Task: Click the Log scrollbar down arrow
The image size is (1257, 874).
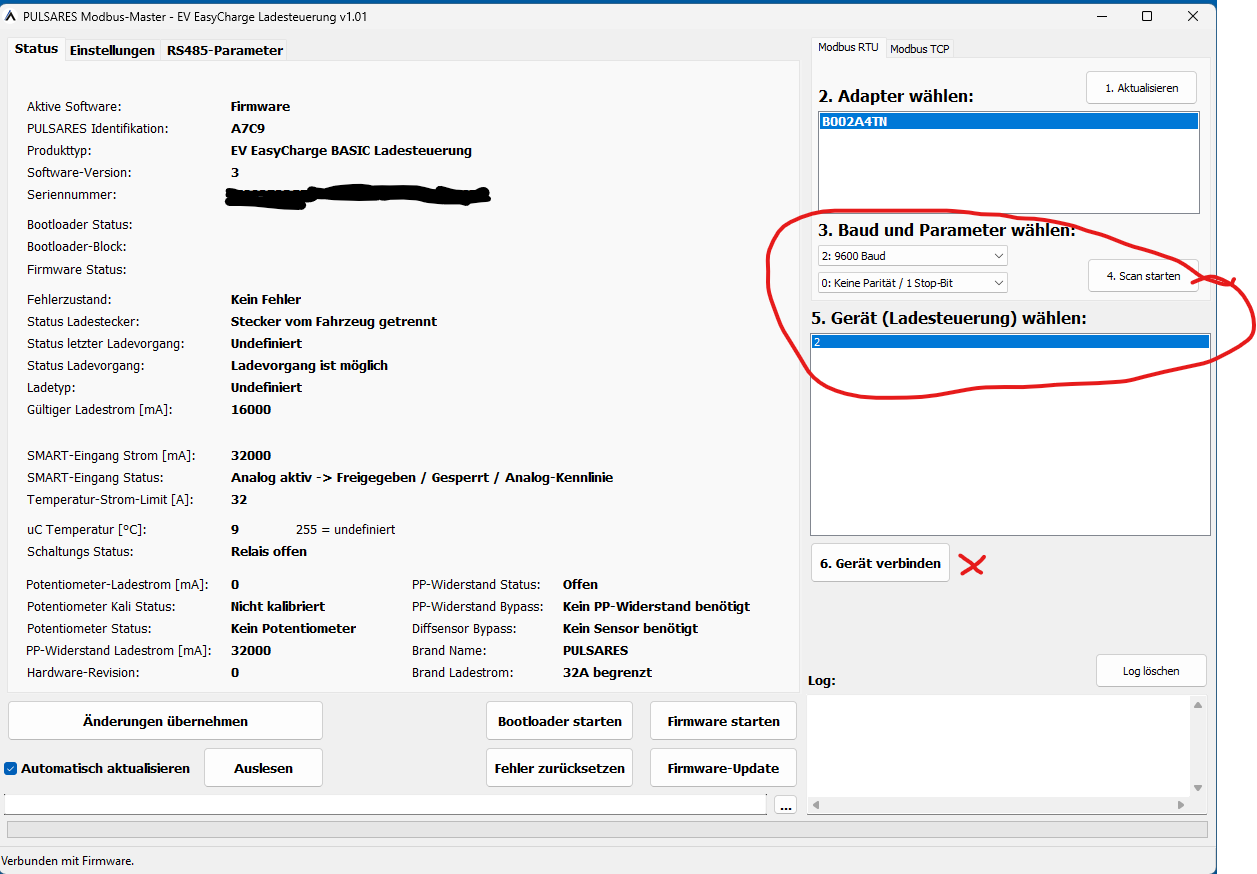Action: [1198, 788]
